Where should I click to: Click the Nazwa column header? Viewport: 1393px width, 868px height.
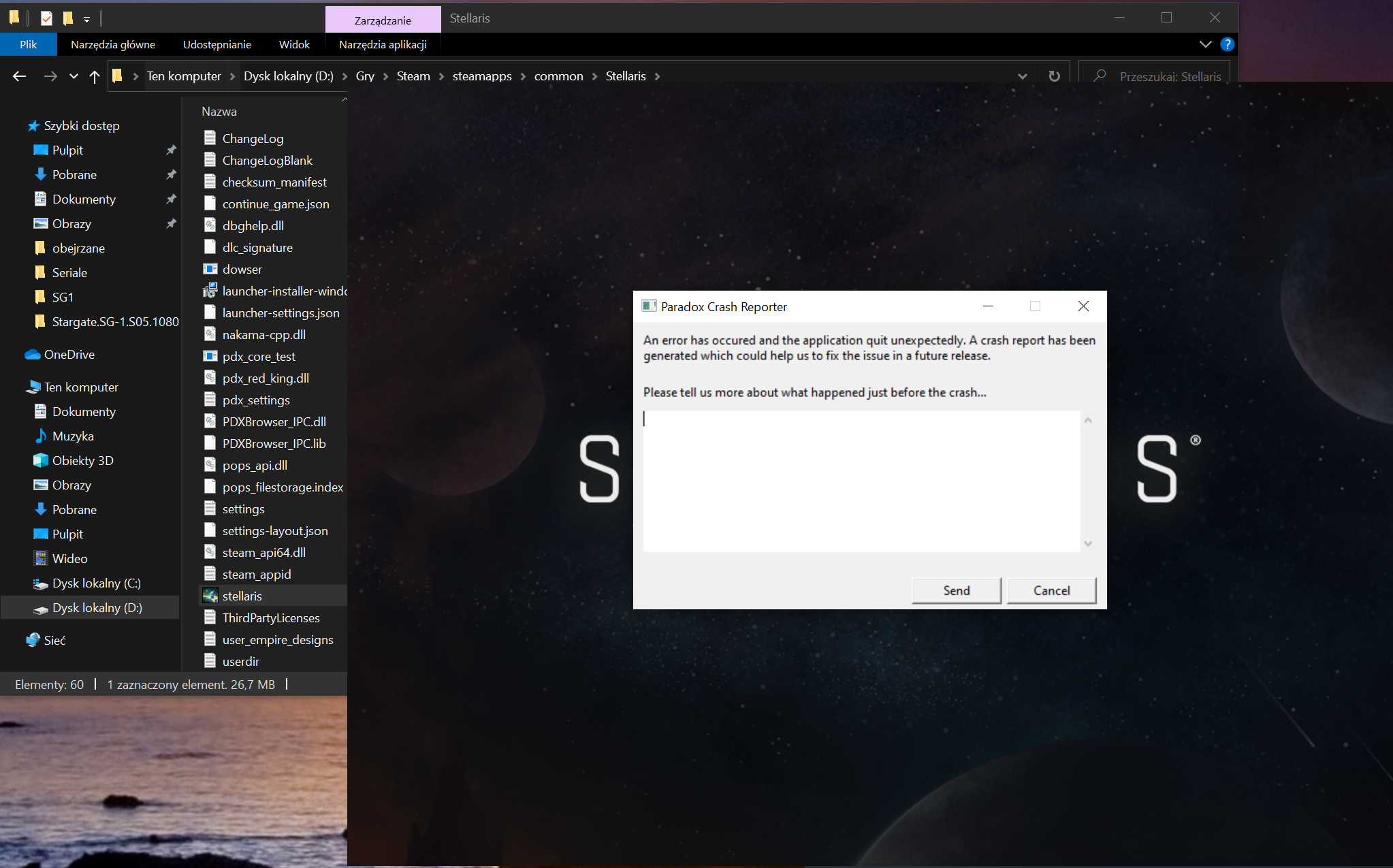pyautogui.click(x=219, y=111)
